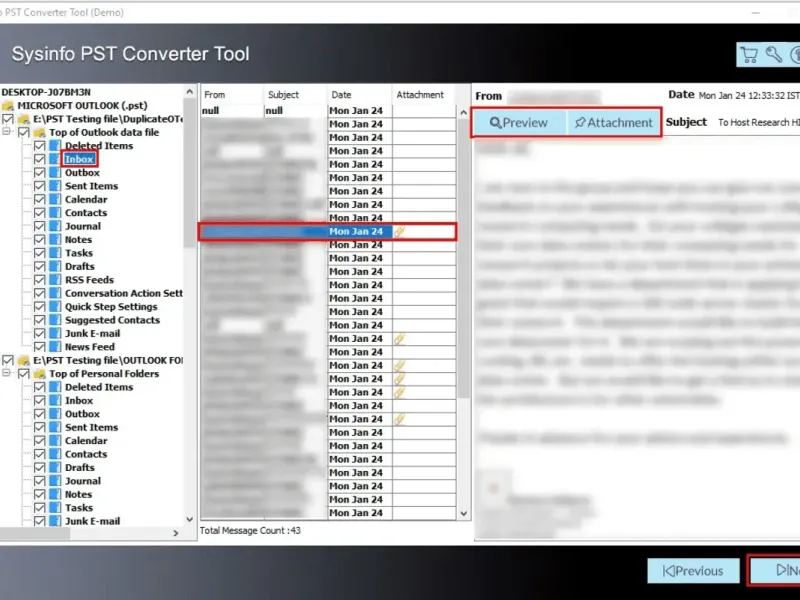The width and height of the screenshot is (800, 600).
Task: Select the highlighted Mon Jan 24 message row
Action: click(x=328, y=232)
